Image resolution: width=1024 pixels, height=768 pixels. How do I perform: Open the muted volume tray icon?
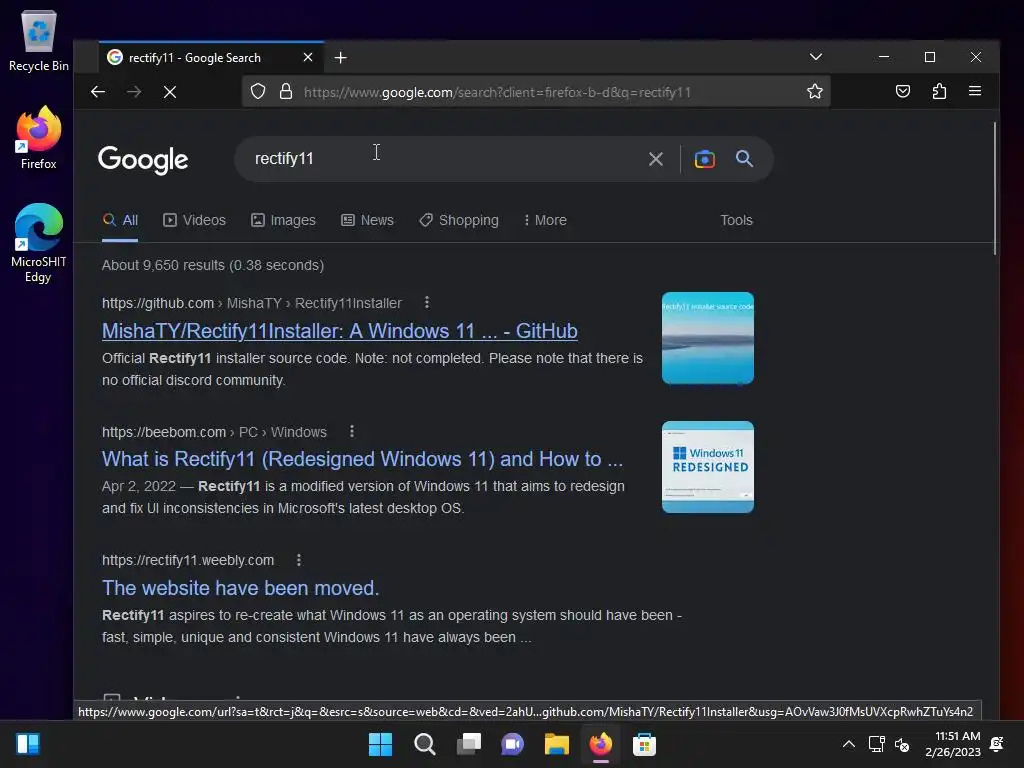tap(903, 744)
